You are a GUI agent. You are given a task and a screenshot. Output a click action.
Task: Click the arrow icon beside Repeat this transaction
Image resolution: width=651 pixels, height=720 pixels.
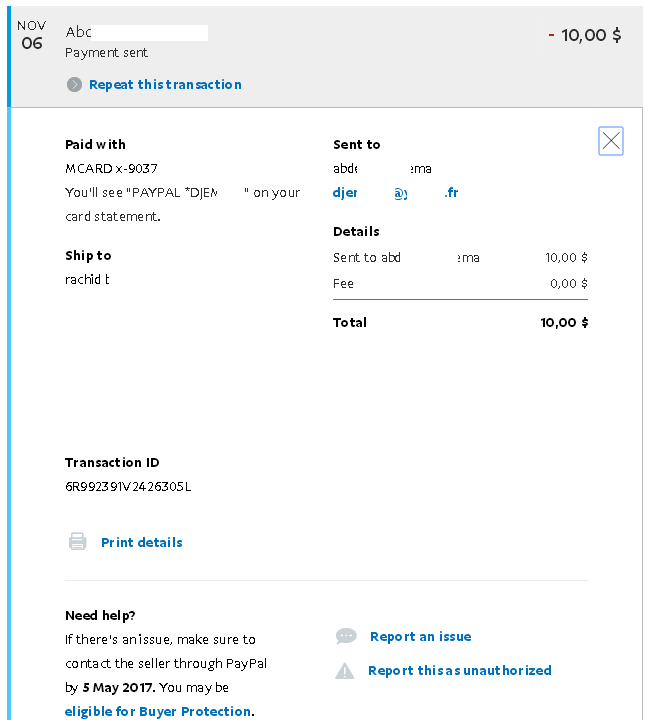(74, 85)
